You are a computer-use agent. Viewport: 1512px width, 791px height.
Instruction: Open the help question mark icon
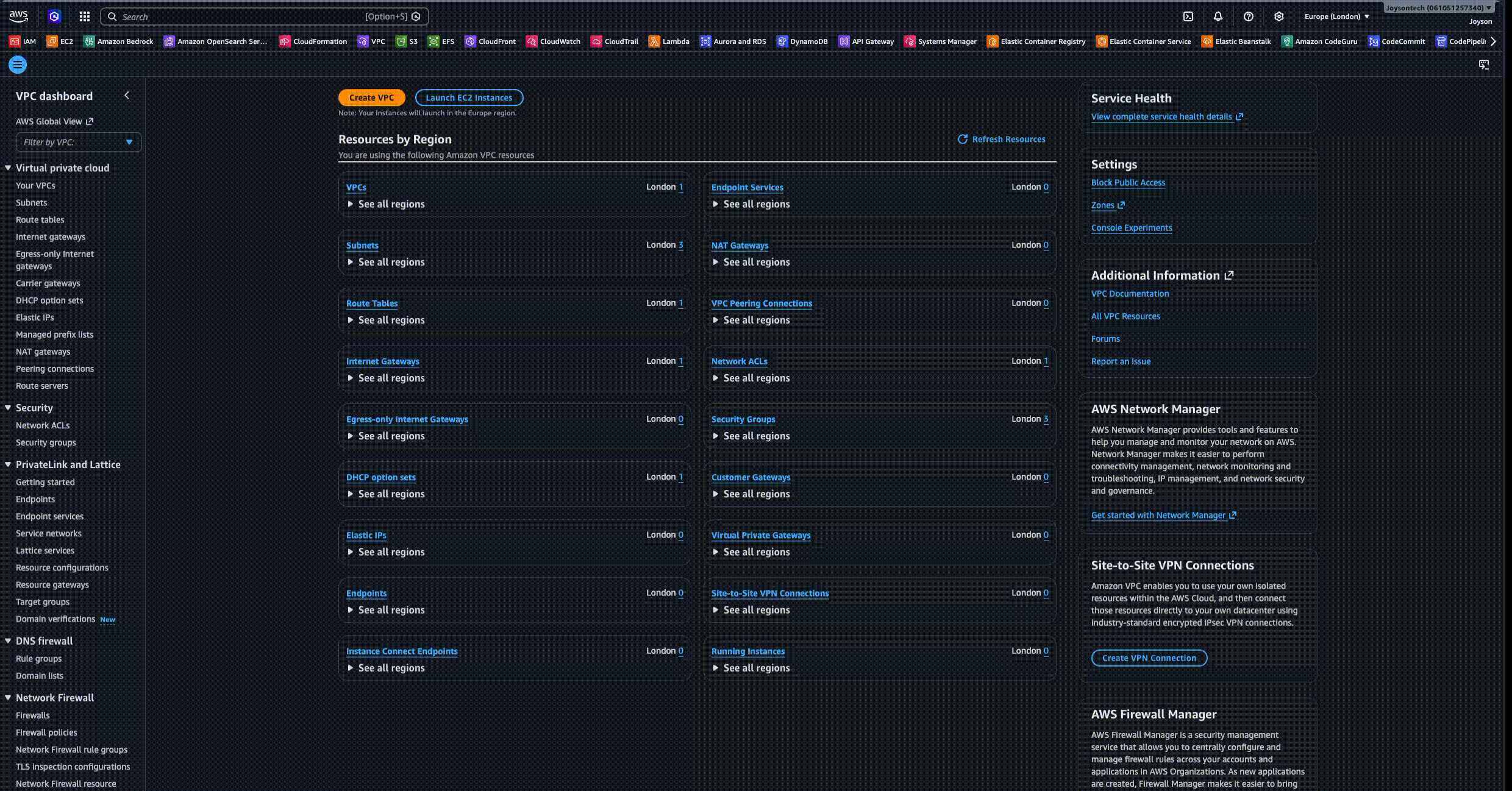point(1249,16)
